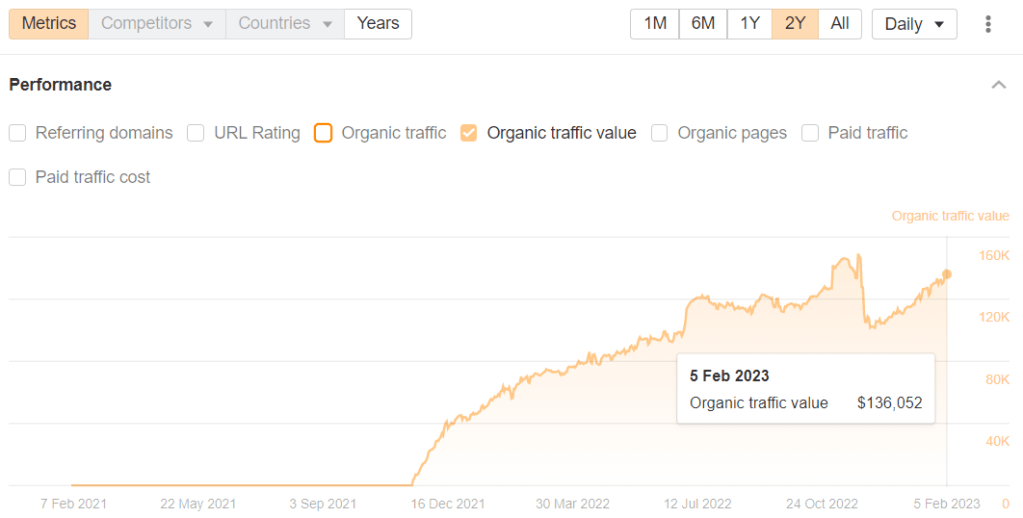Viewport: 1023px width, 518px height.
Task: Toggle the Organic traffic checkbox
Action: [x=323, y=133]
